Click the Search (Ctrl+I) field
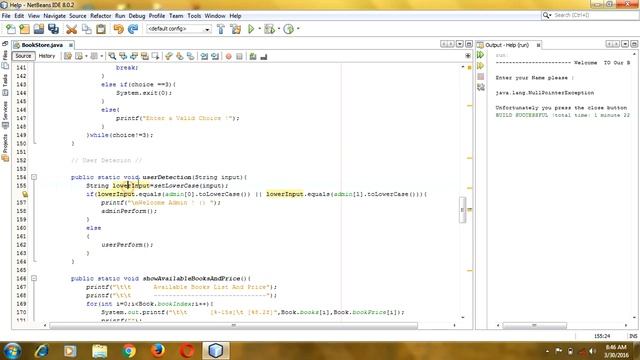This screenshot has width=640, height=360. [x=590, y=15]
